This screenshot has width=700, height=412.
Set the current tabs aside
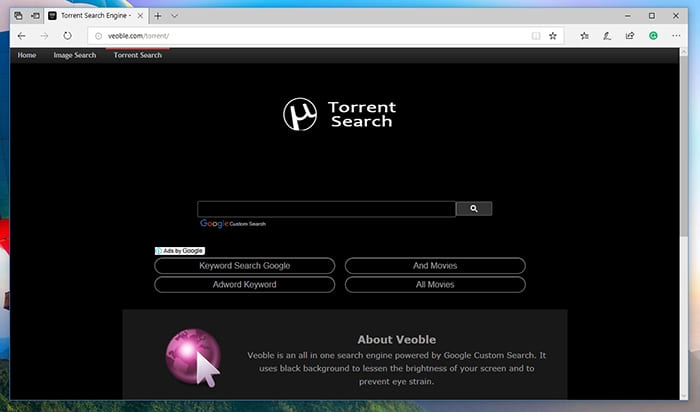[x=35, y=16]
